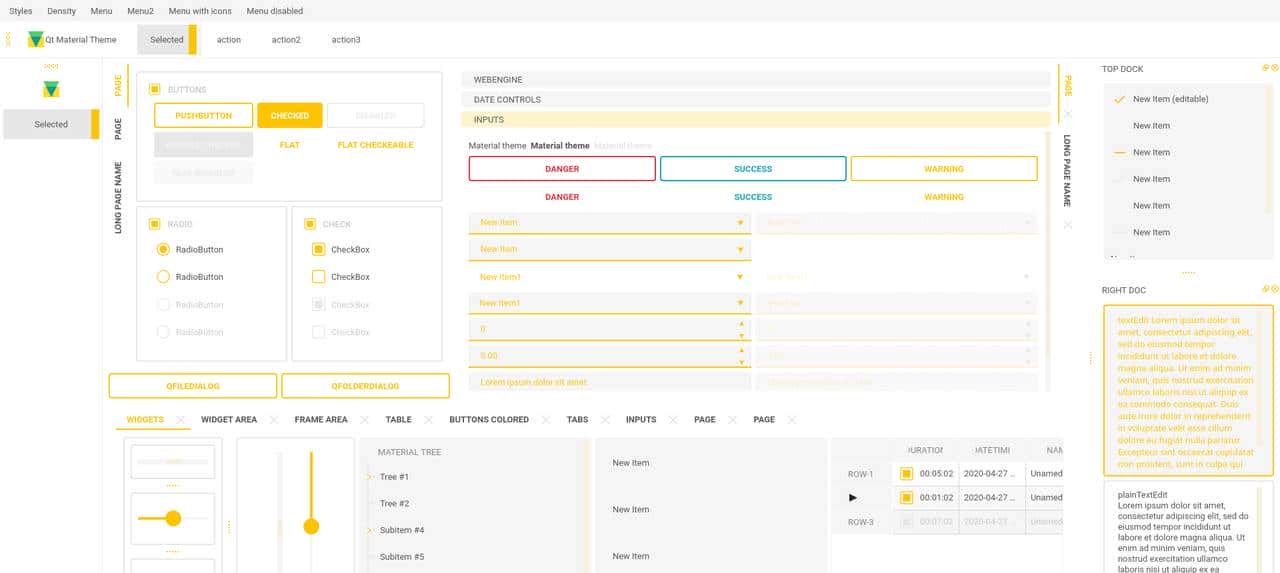
Task: Toggle the BUTTONS group checkbox
Action: [154, 90]
